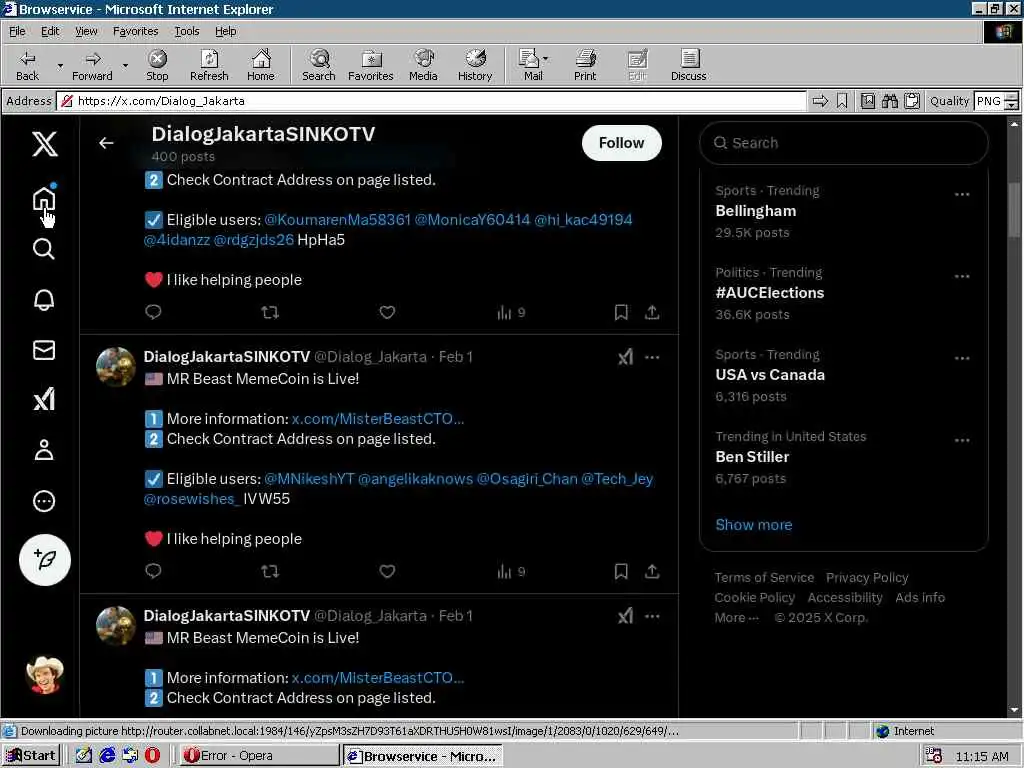Open the IE History toolbar button
This screenshot has width=1024, height=768.
(x=475, y=65)
